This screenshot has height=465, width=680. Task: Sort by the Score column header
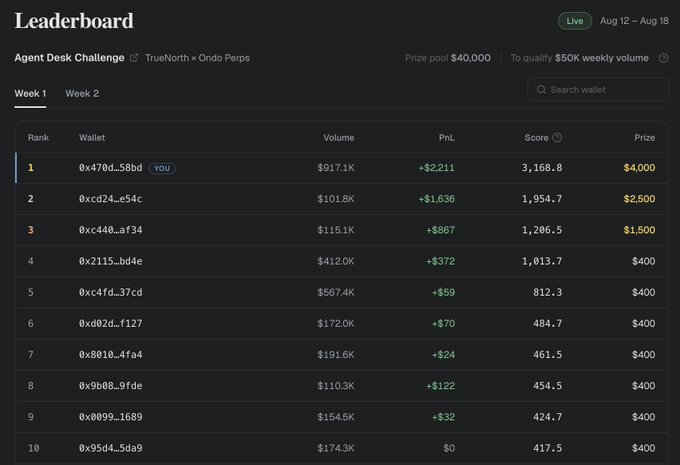[536, 138]
